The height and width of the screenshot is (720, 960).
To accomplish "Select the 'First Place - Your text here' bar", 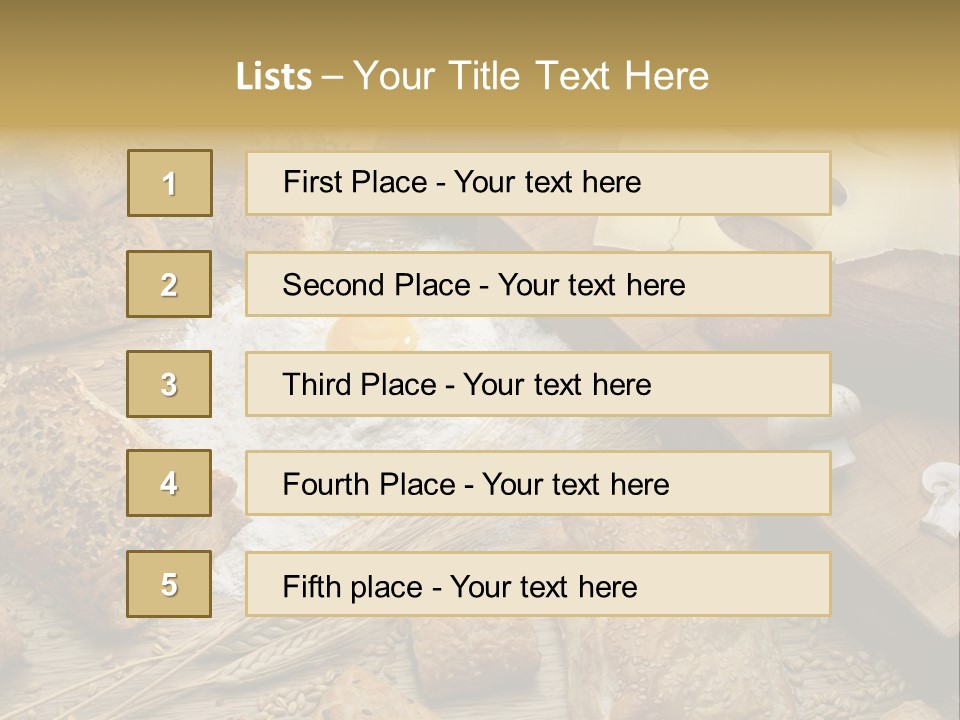I will tap(538, 183).
